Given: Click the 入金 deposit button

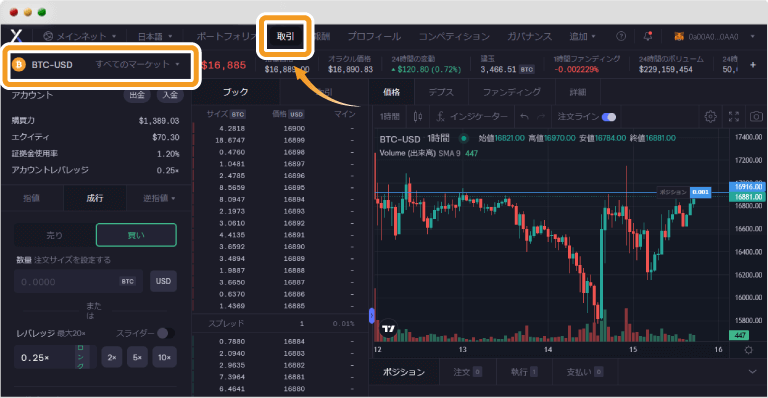Looking at the screenshot, I should (x=170, y=95).
